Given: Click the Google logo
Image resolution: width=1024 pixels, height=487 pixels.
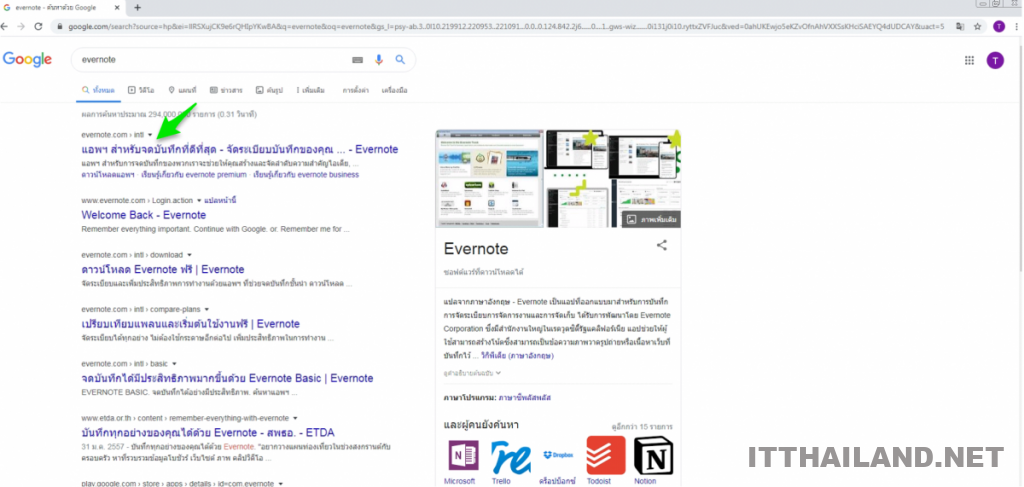Looking at the screenshot, I should click(x=27, y=59).
